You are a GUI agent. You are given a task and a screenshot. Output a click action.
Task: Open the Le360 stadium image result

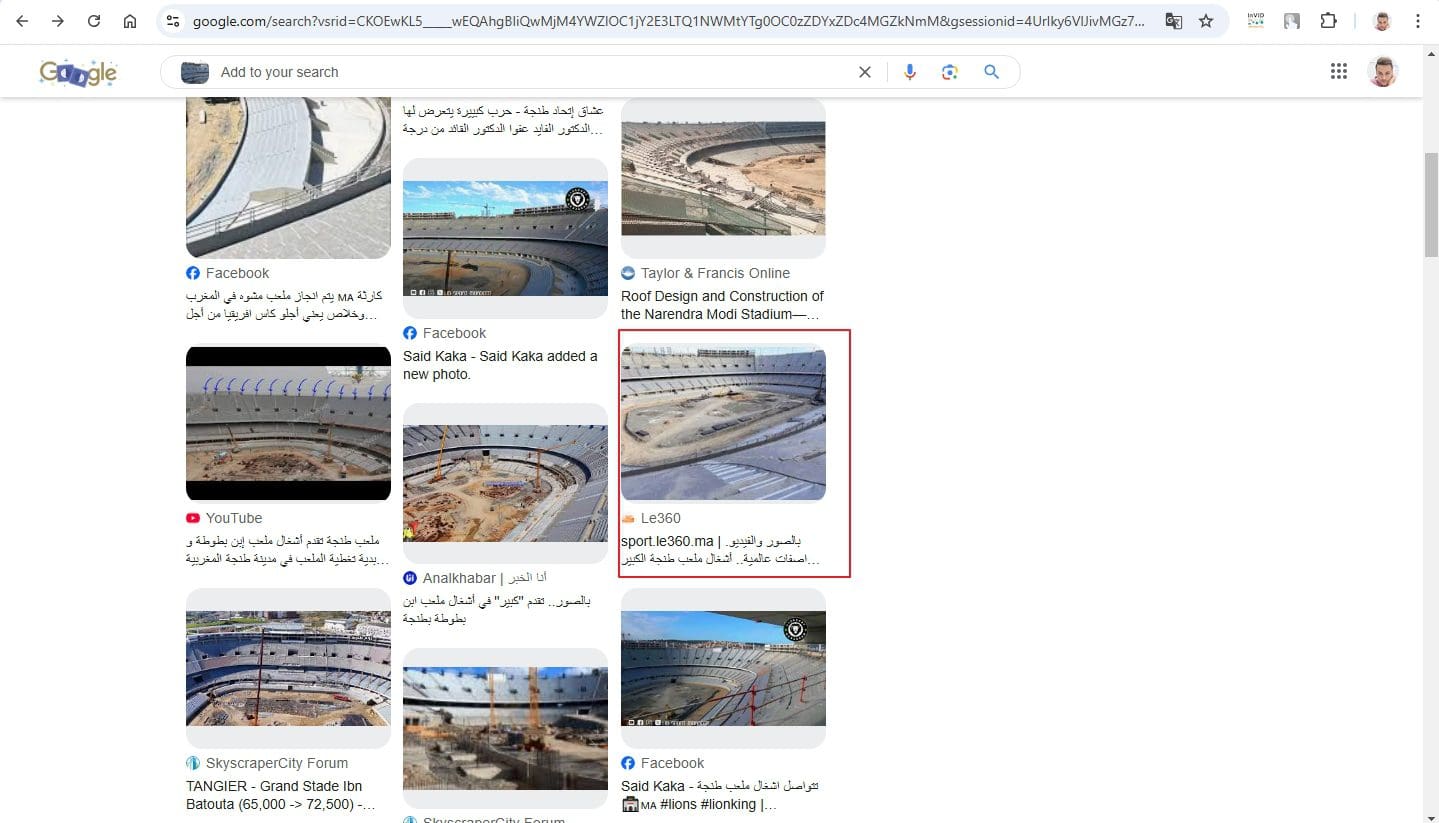[x=723, y=422]
